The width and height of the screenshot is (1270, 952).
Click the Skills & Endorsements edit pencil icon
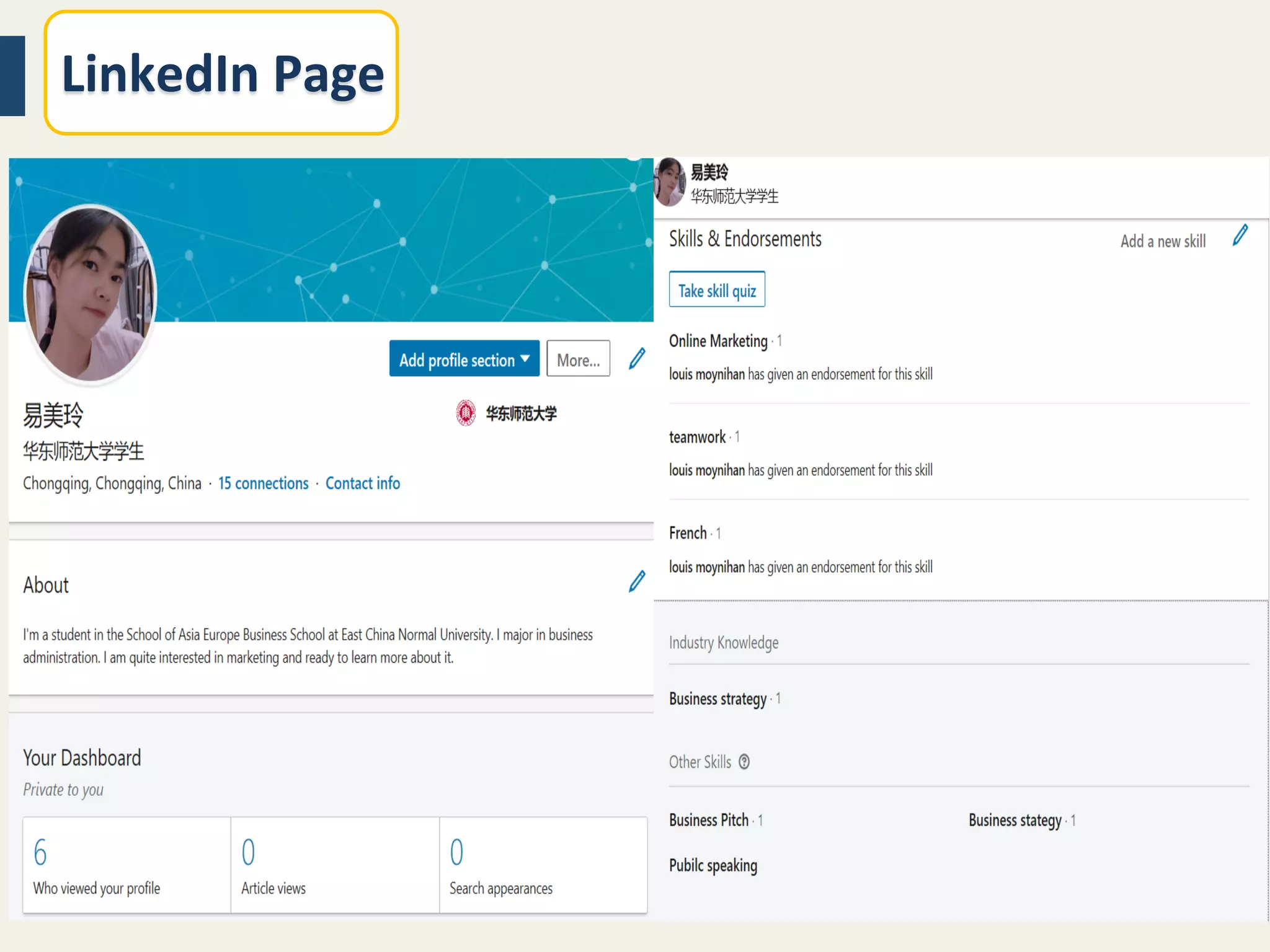[1240, 236]
